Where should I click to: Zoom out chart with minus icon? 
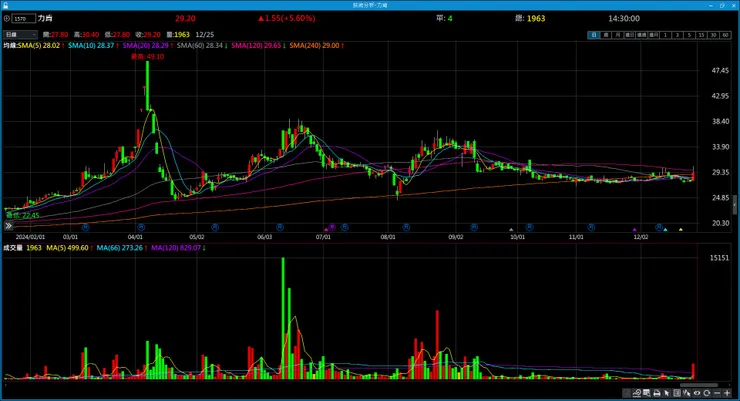pyautogui.click(x=717, y=393)
